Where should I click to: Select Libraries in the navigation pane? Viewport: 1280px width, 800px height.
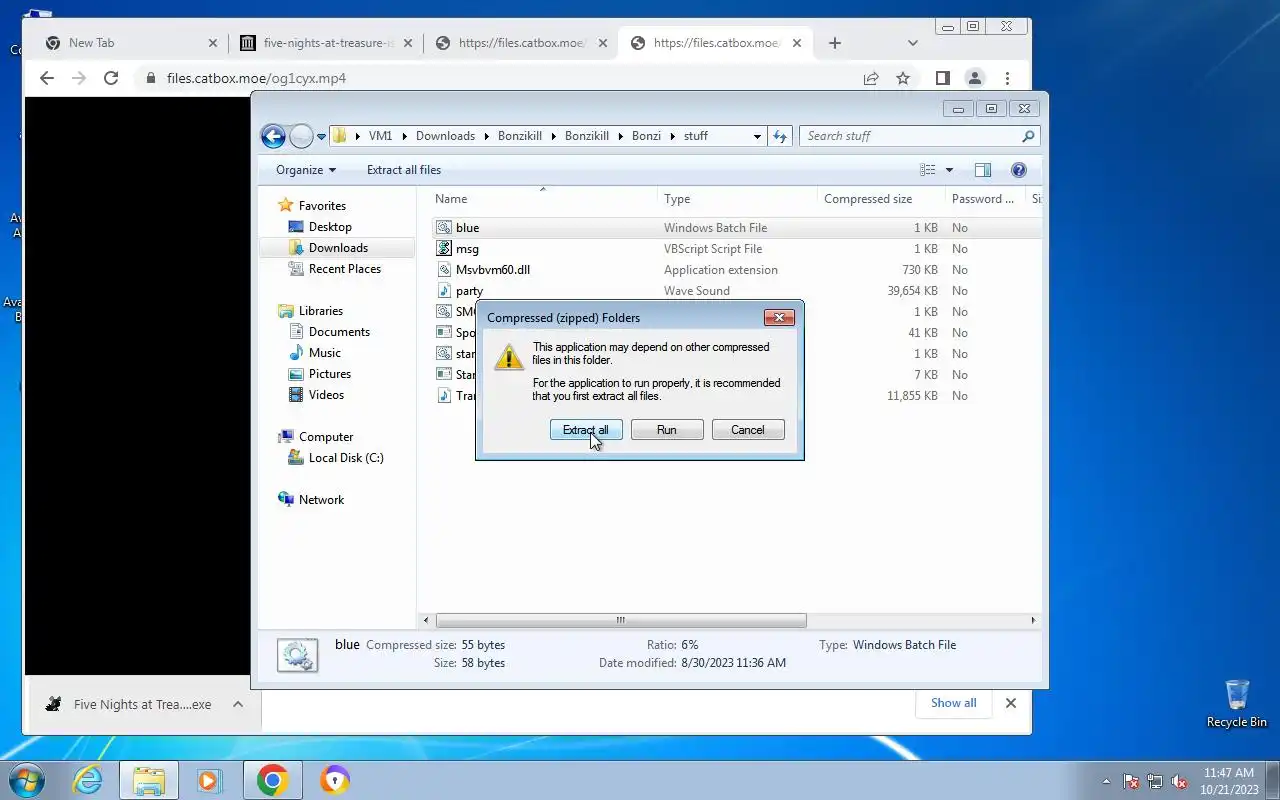tap(320, 311)
